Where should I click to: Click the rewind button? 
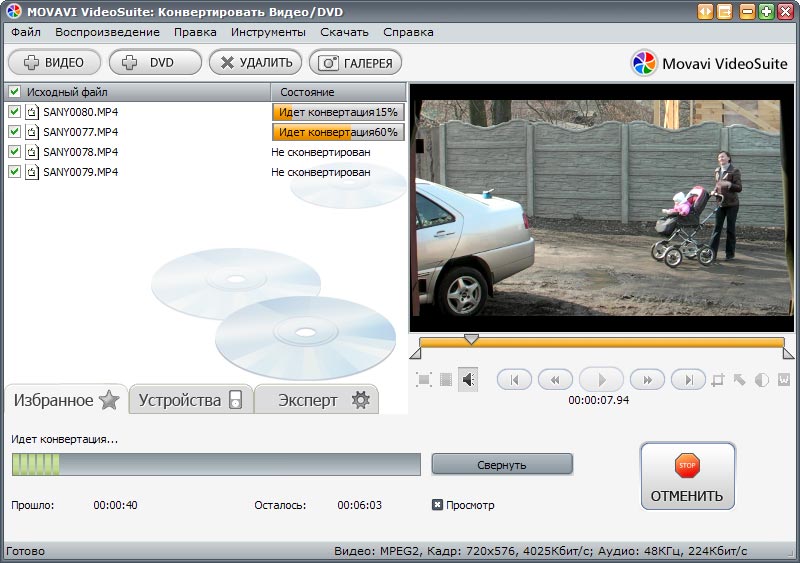555,380
